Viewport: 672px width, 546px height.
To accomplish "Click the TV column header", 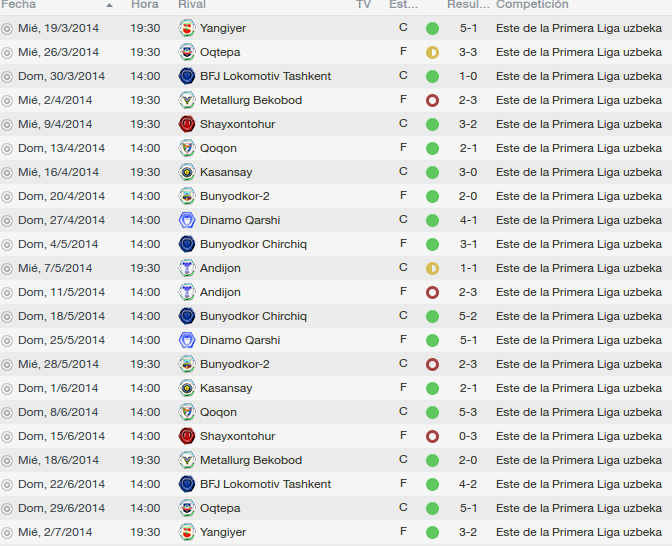I will (363, 5).
